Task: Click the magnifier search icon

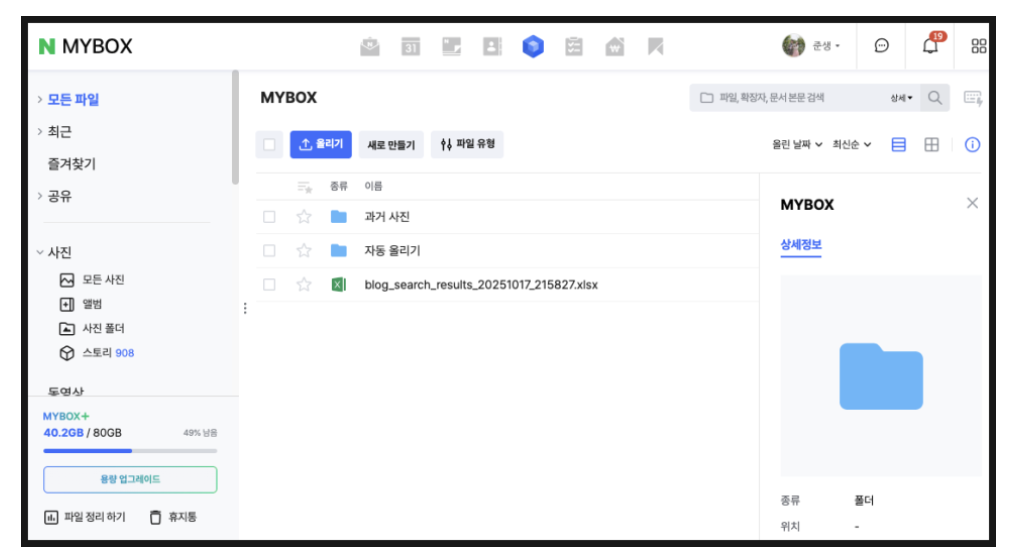Action: [935, 98]
